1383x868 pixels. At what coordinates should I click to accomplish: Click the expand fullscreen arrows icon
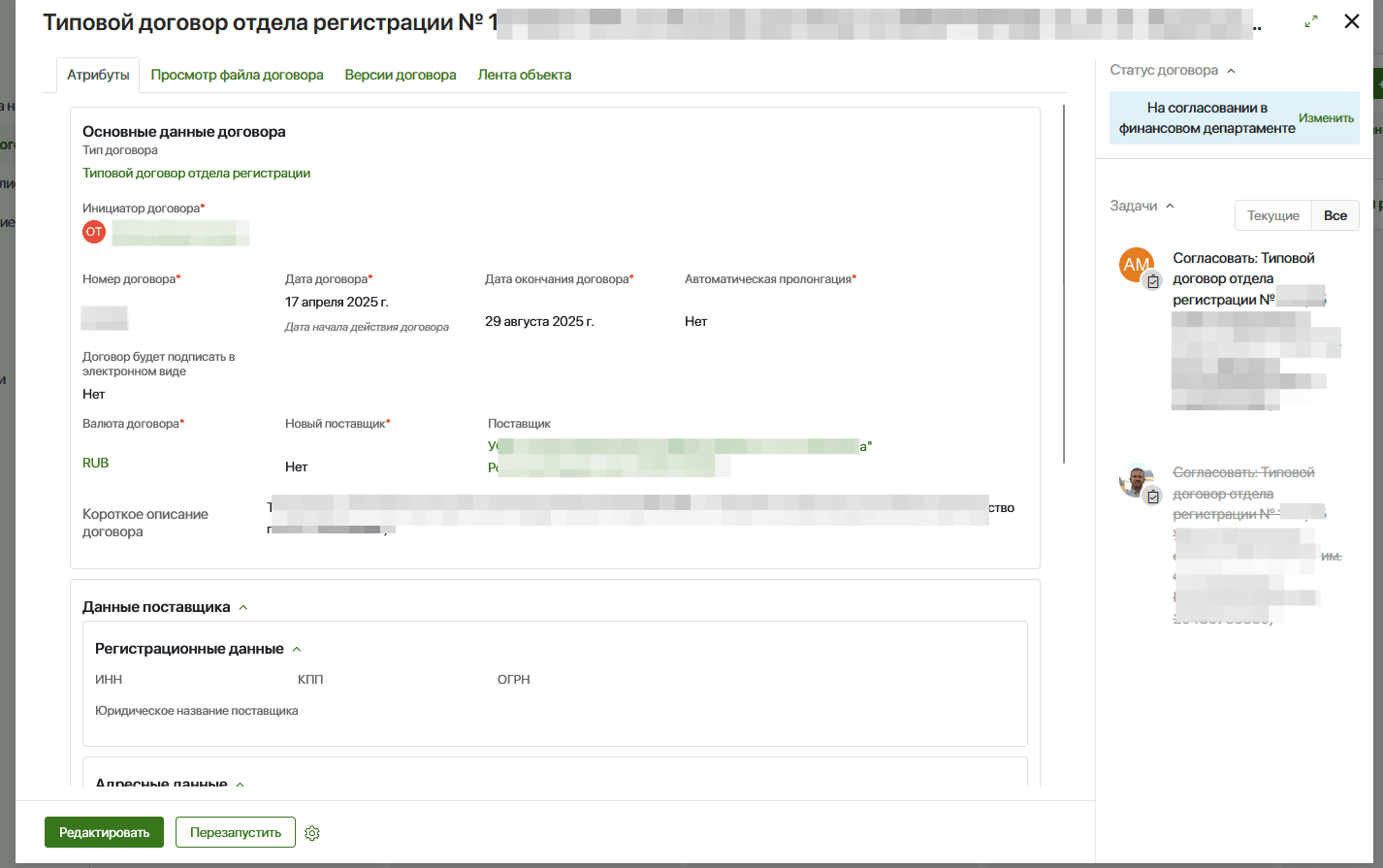click(1311, 21)
